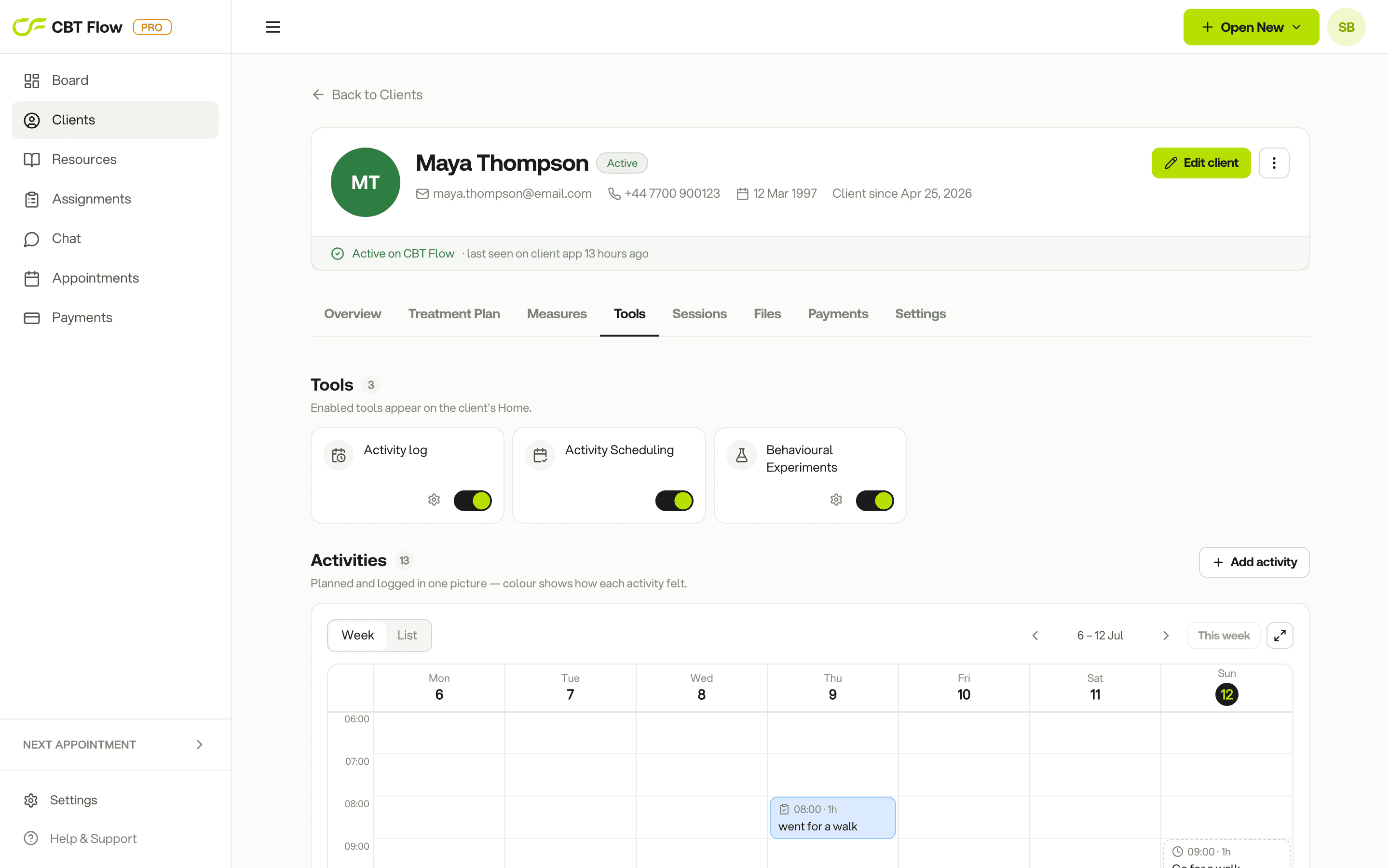This screenshot has height=868, width=1389.
Task: Open the Files tab
Action: click(x=767, y=314)
